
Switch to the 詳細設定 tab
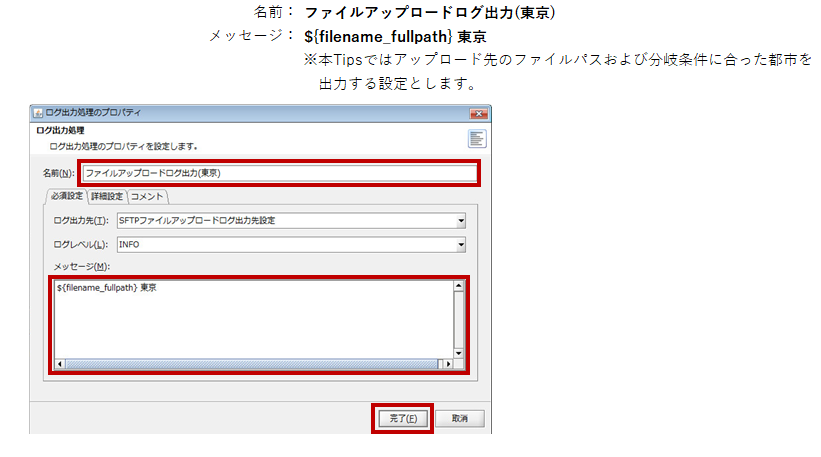point(107,196)
